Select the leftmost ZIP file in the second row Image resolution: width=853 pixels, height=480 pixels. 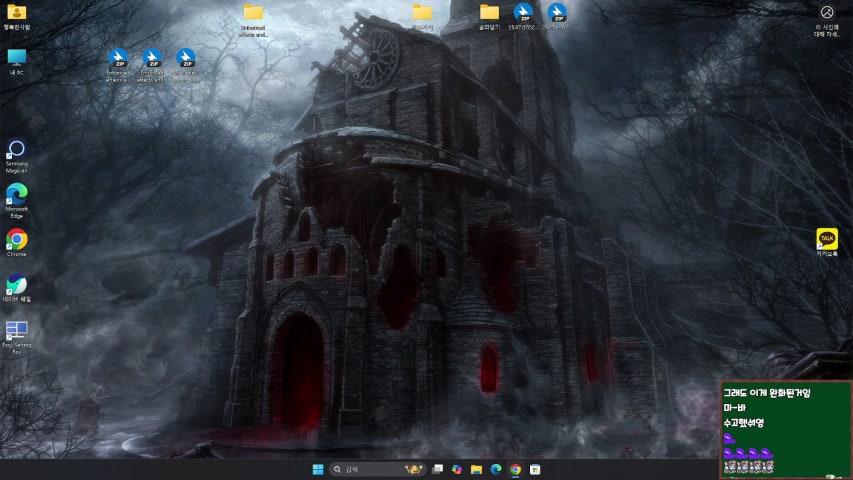coord(118,65)
